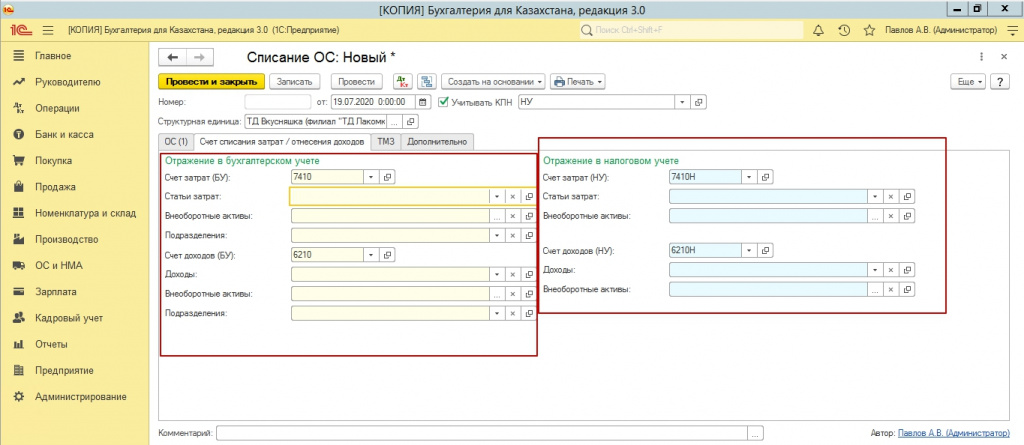Screen dimensions: 1024x445
Task: Expand Счет затрат (БУ) 7410 dropdown
Action: click(372, 177)
